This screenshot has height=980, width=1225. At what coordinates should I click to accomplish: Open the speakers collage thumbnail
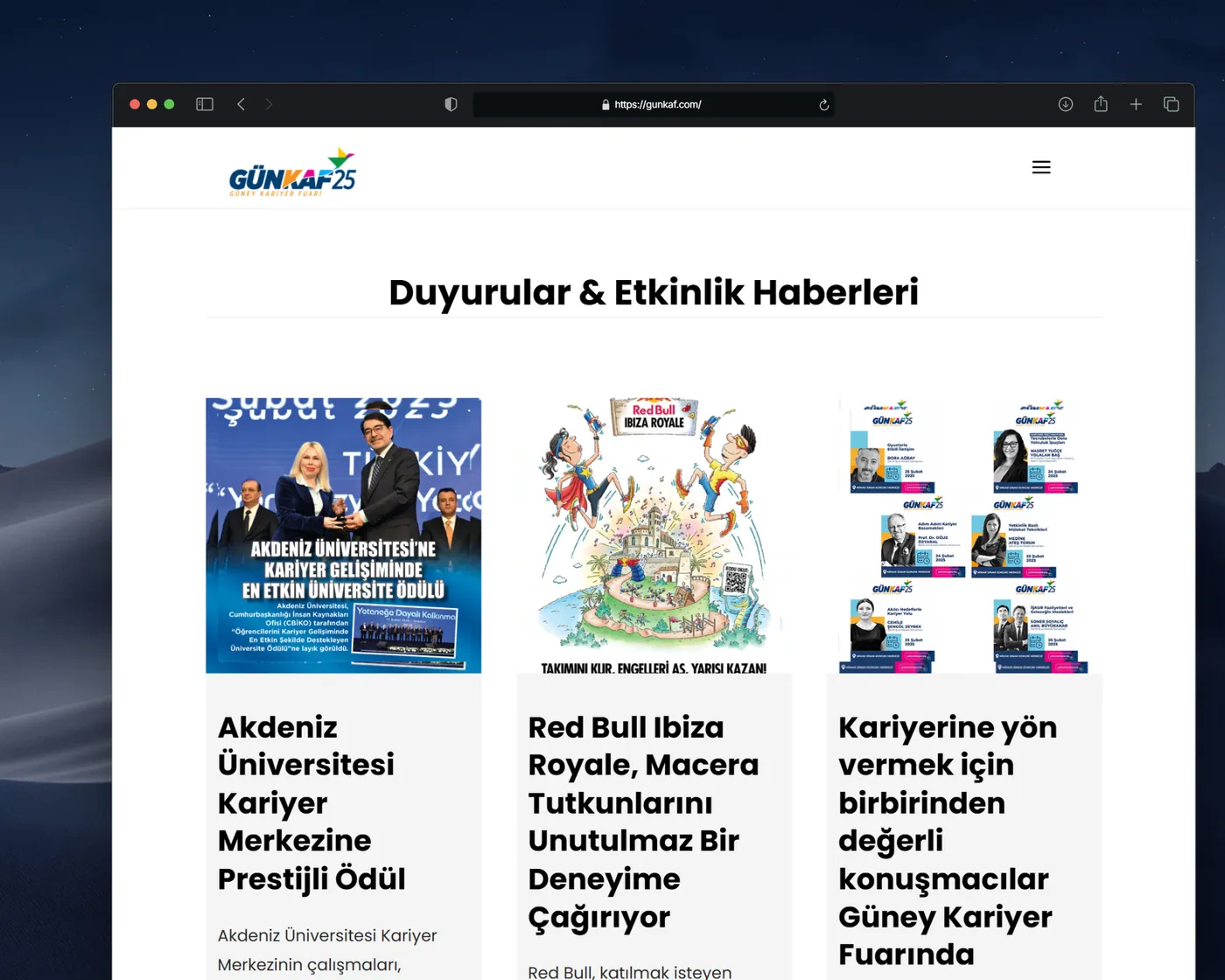point(964,535)
